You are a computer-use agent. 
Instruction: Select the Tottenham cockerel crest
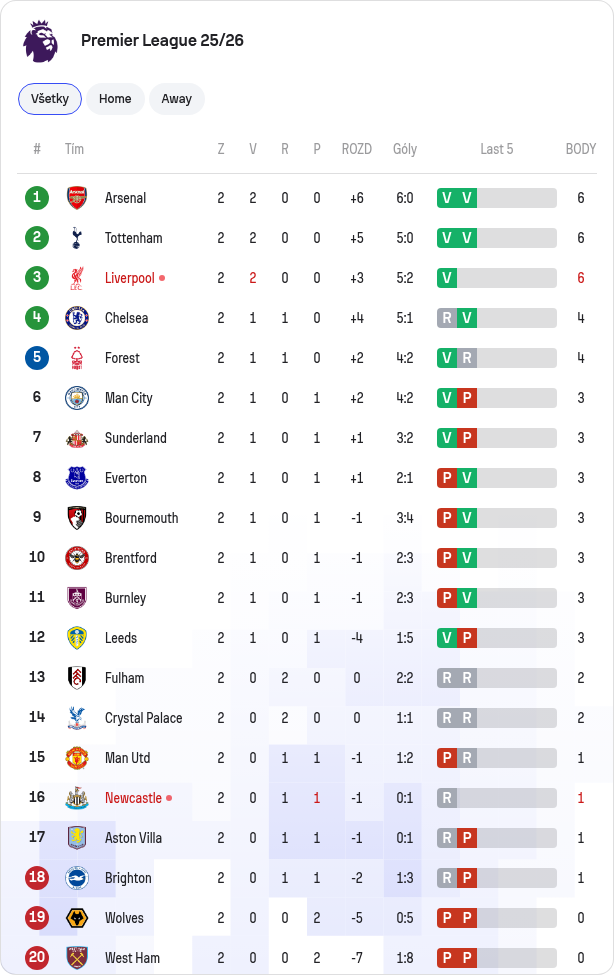77,238
